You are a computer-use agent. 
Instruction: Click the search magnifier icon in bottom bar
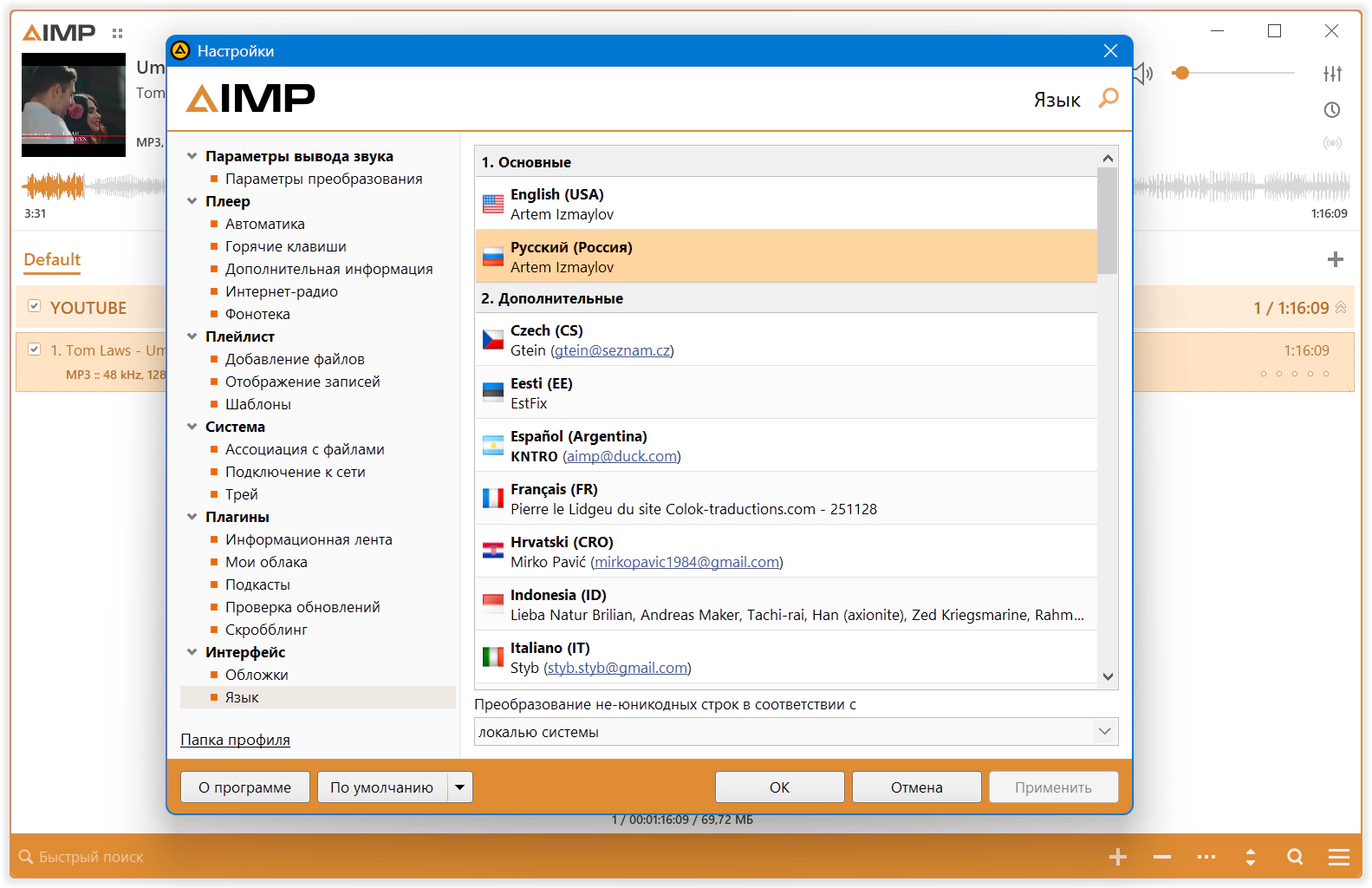click(x=1295, y=857)
